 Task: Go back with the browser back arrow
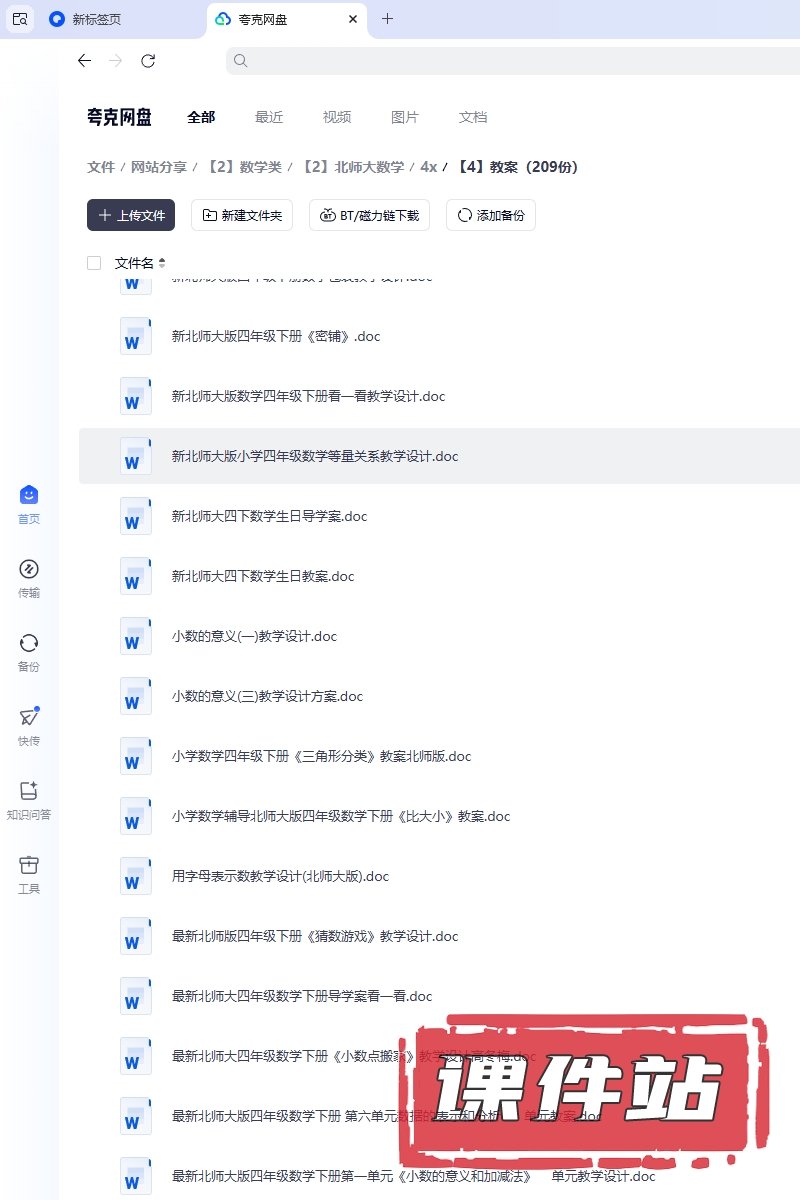click(84, 61)
